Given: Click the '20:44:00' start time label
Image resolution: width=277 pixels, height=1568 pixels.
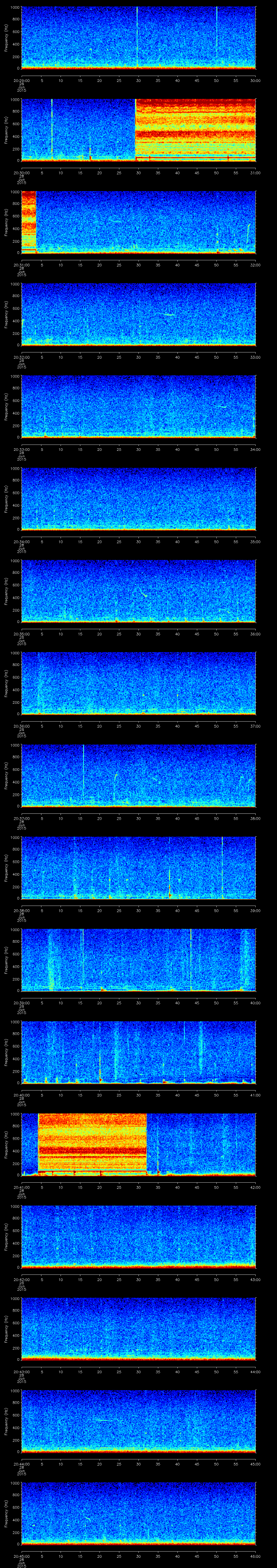Looking at the screenshot, I should tap(21, 1464).
